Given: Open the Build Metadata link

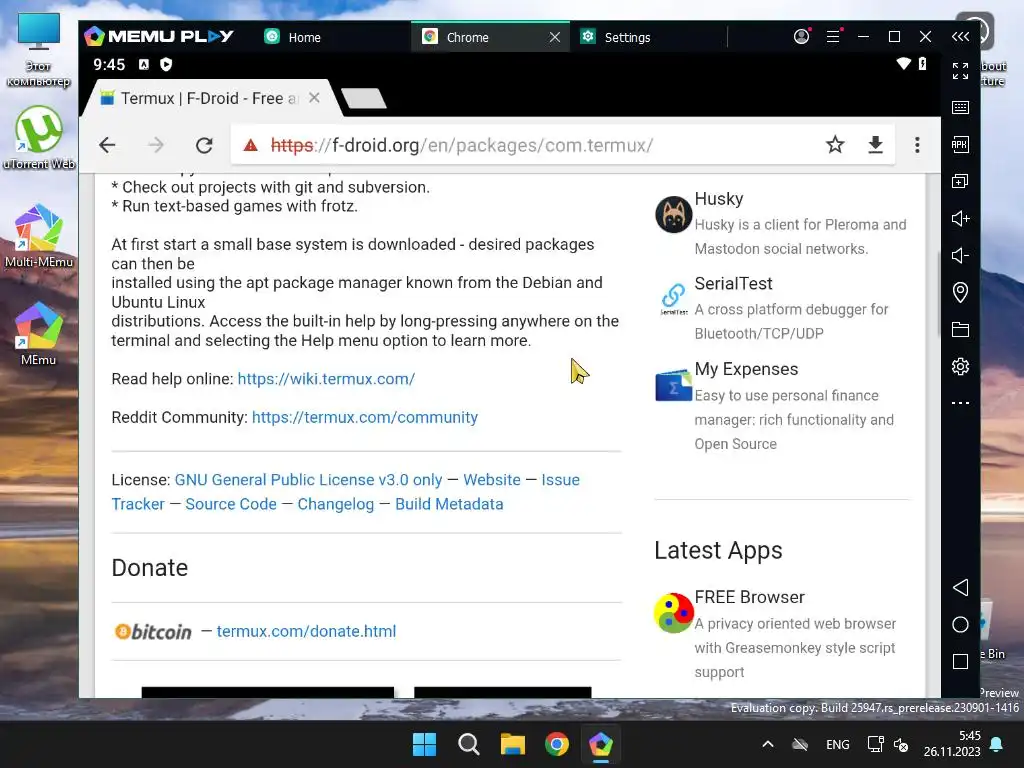Looking at the screenshot, I should (x=449, y=504).
